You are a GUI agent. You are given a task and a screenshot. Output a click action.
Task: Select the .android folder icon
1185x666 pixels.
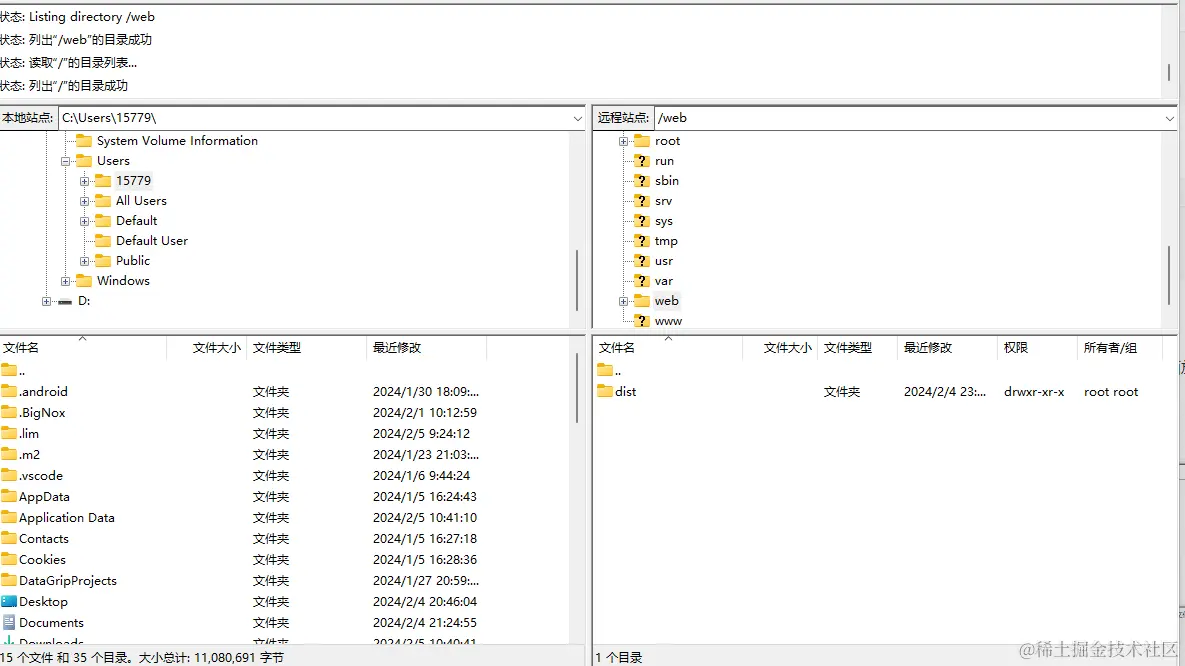tap(9, 391)
